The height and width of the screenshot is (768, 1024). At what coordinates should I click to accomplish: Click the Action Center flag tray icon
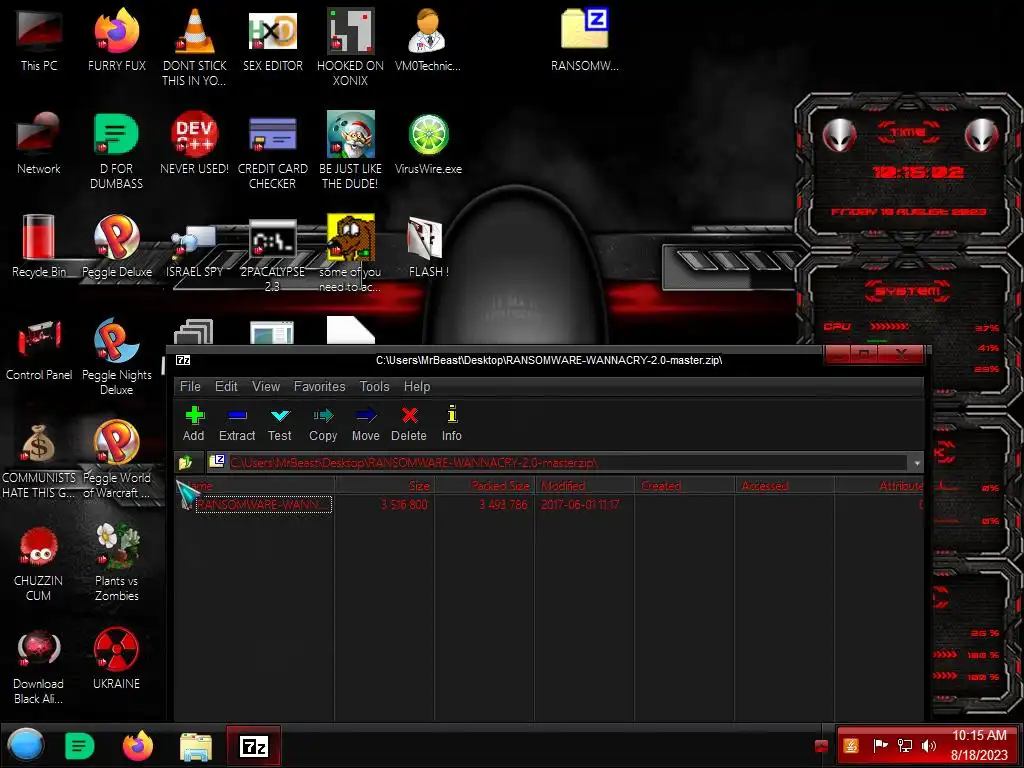(x=880, y=746)
